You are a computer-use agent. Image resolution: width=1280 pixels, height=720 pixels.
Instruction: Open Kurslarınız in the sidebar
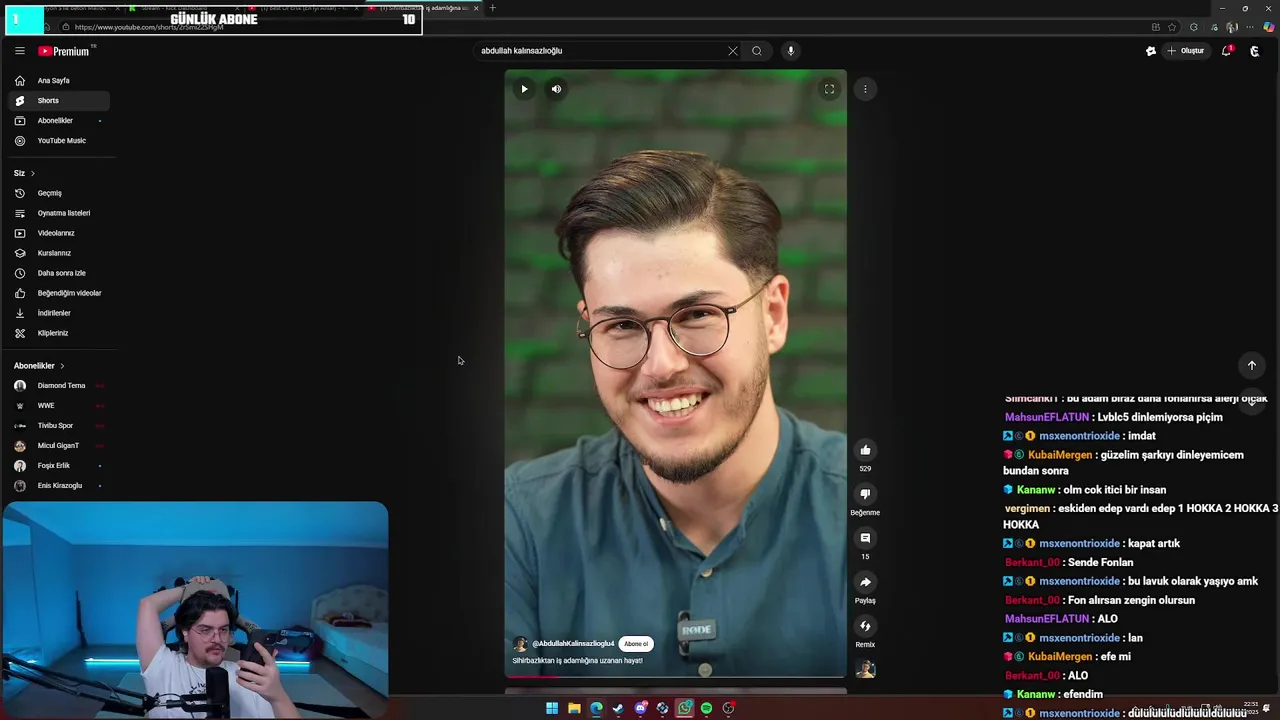click(60, 253)
